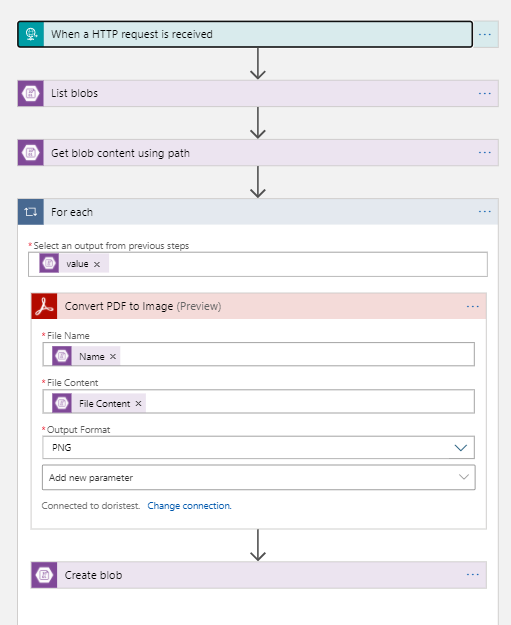Click the Adobe PDF connector icon

tap(44, 306)
